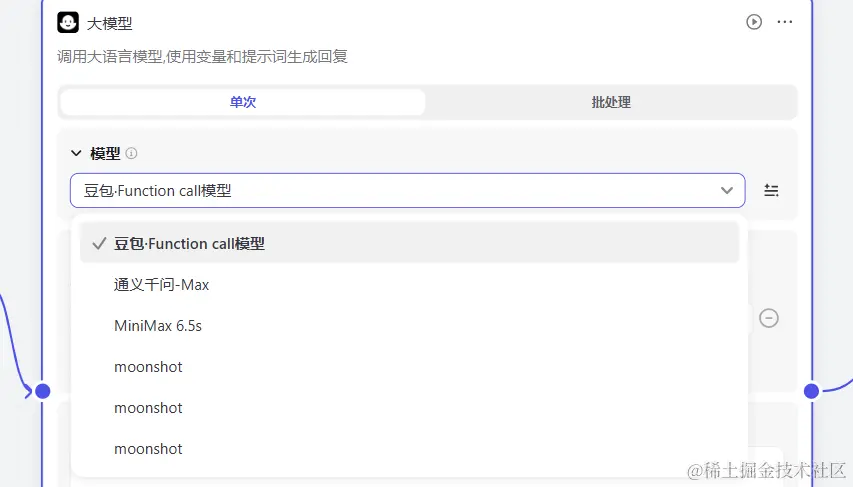Click the right output connection port
Screen dimensions: 853x487
click(x=811, y=391)
